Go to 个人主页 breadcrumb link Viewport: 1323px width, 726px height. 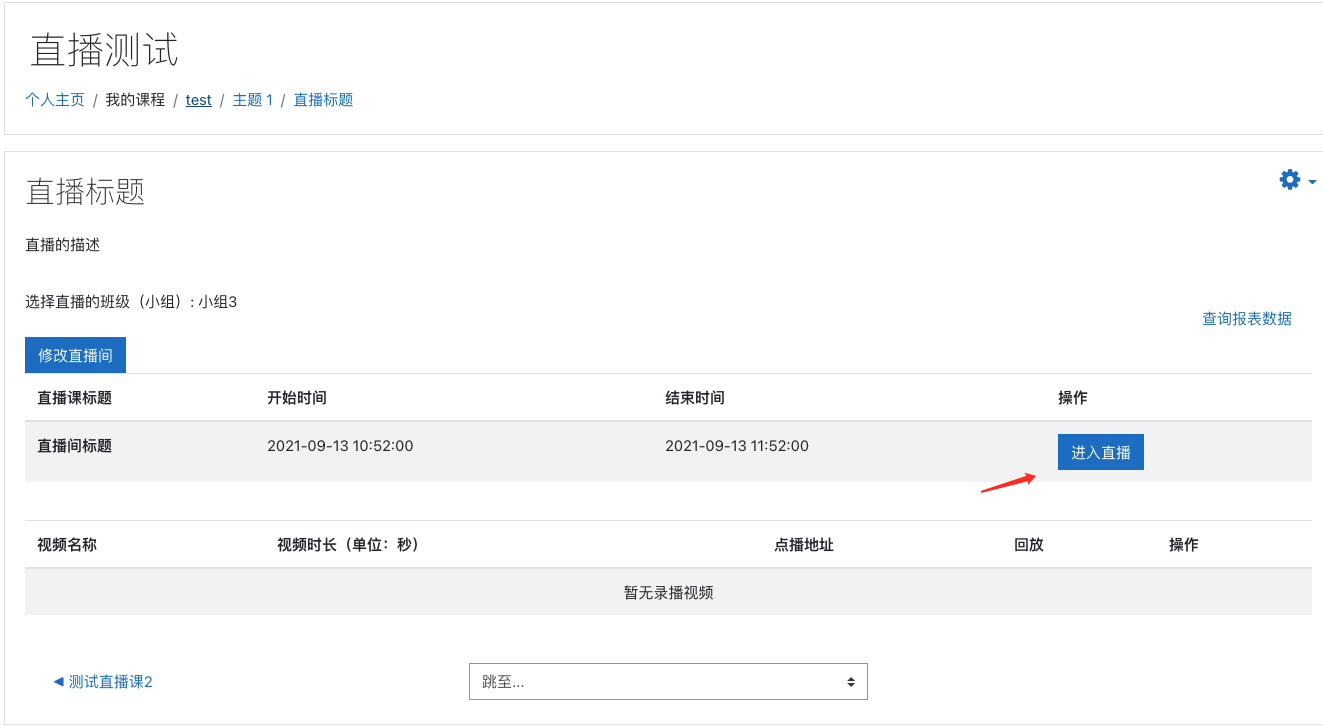55,100
